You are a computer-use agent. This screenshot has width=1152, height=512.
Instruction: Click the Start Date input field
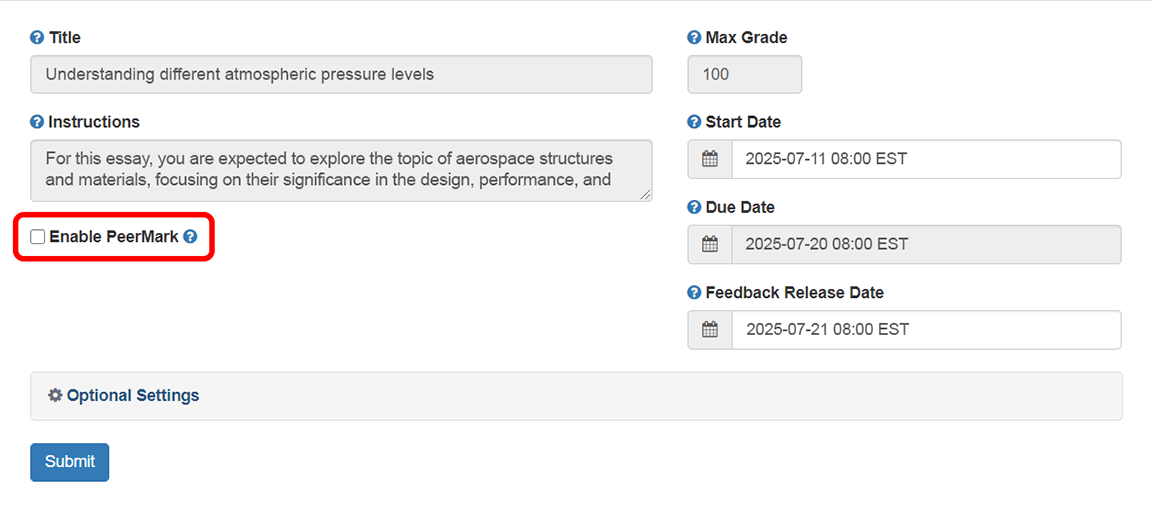pos(926,159)
